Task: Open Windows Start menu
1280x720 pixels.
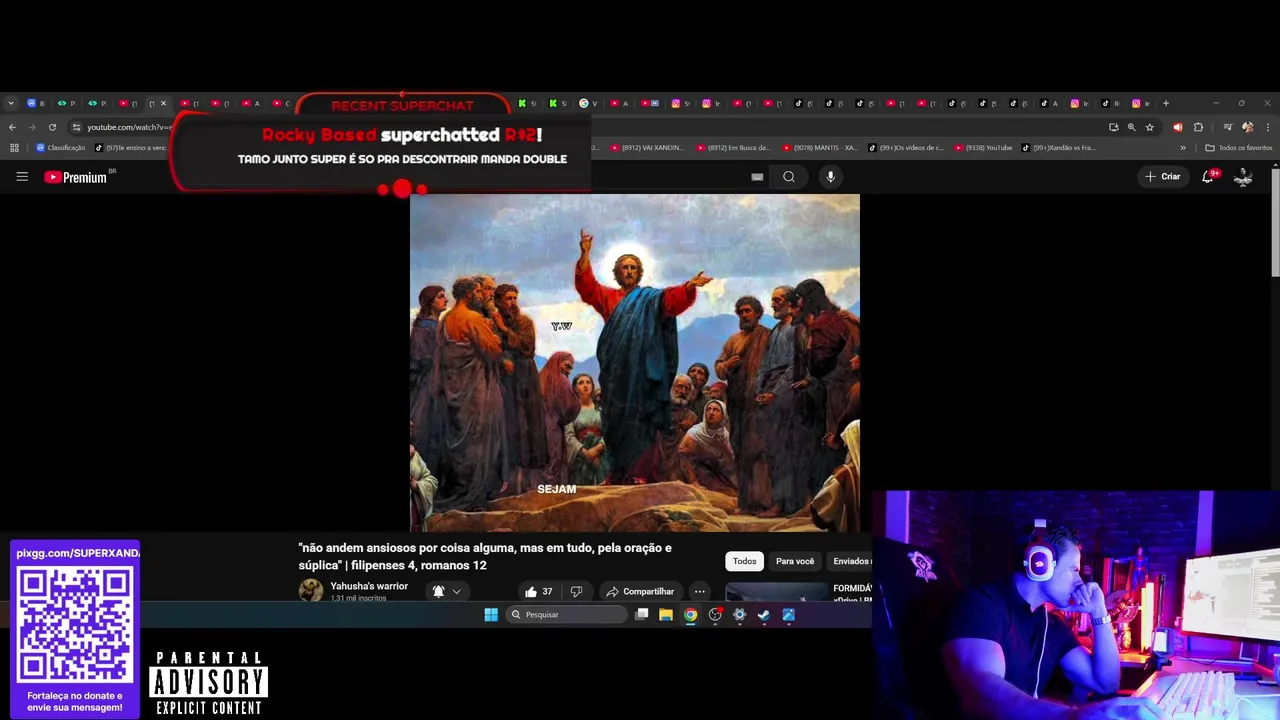Action: pyautogui.click(x=491, y=615)
